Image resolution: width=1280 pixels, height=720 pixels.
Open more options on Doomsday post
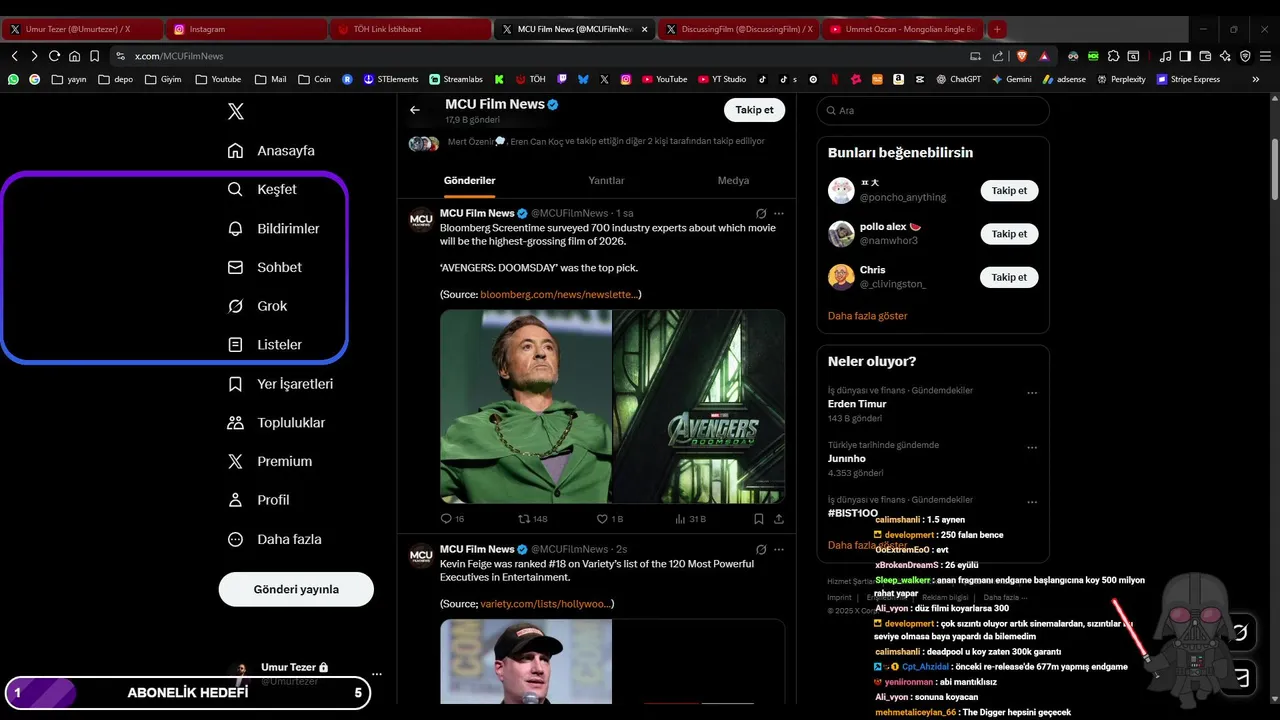[x=779, y=213]
